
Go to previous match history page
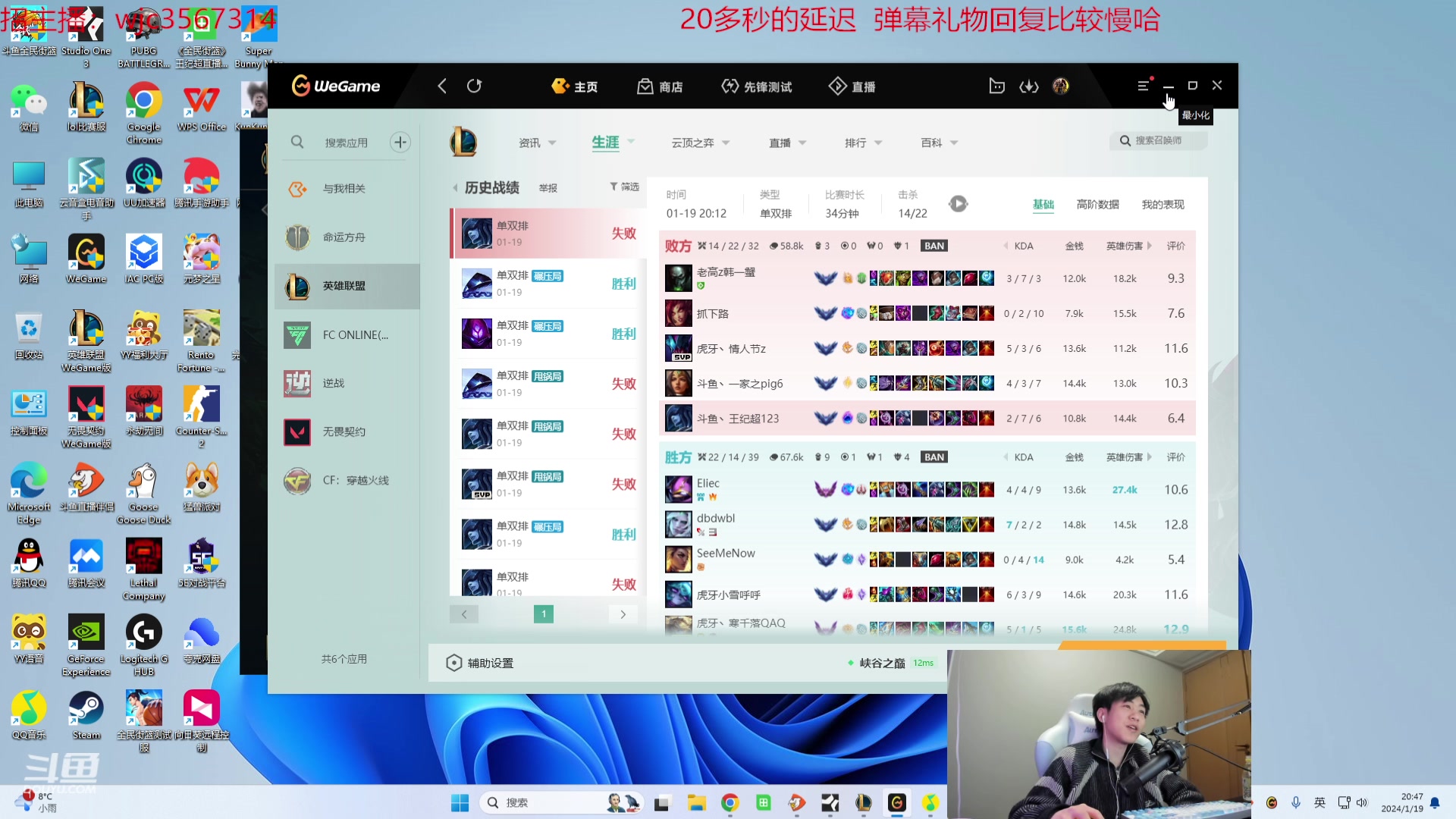click(x=464, y=614)
